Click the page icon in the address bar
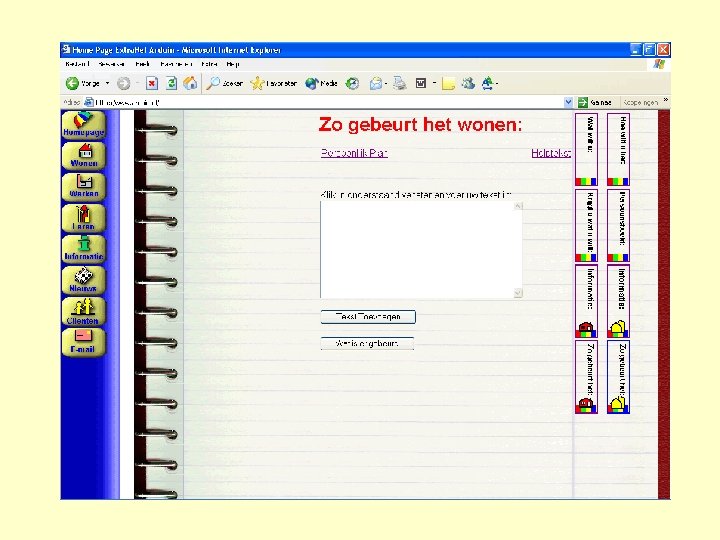 click(x=89, y=102)
